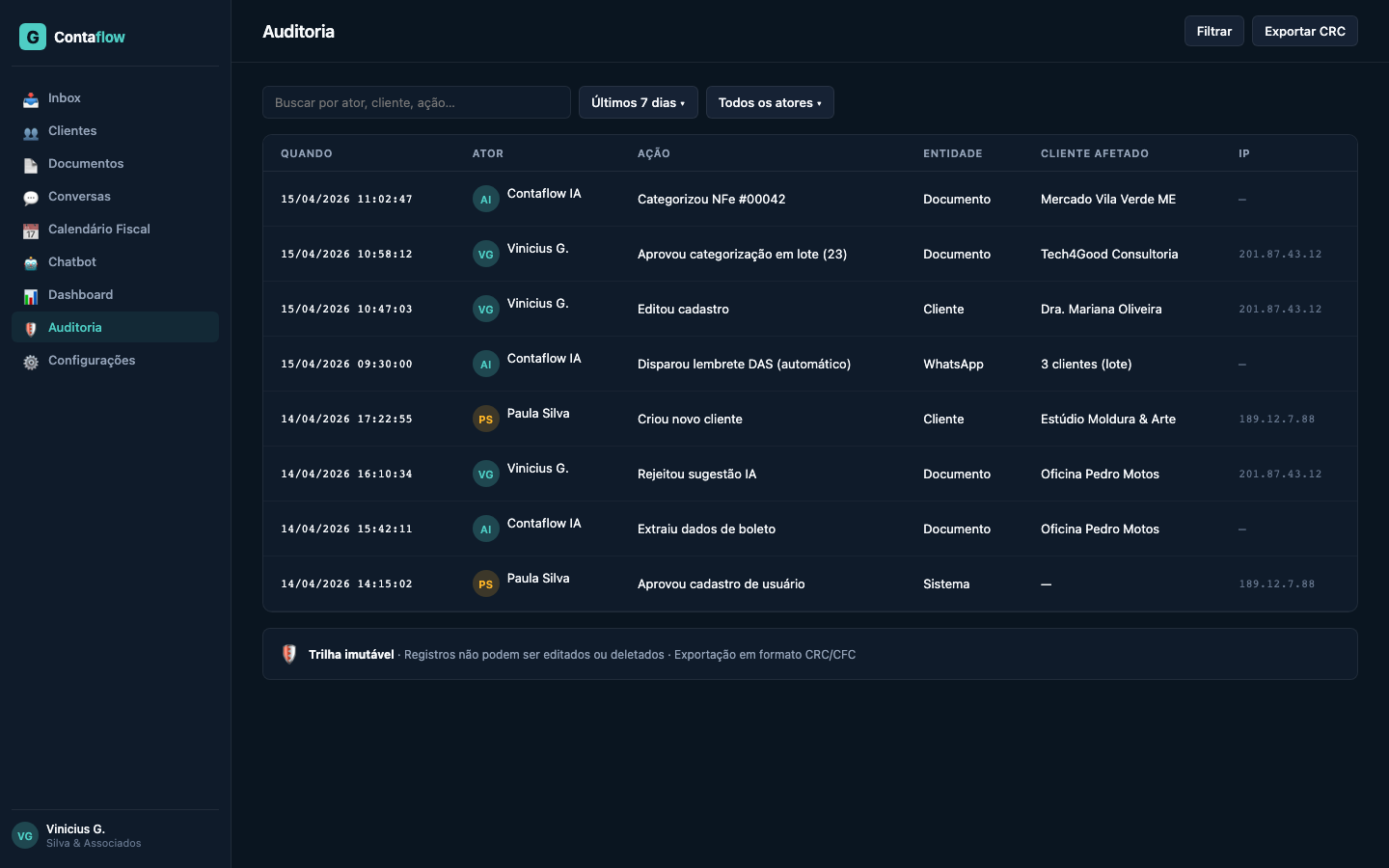Image resolution: width=1389 pixels, height=868 pixels.
Task: Click the Configurações gear icon
Action: (31, 362)
